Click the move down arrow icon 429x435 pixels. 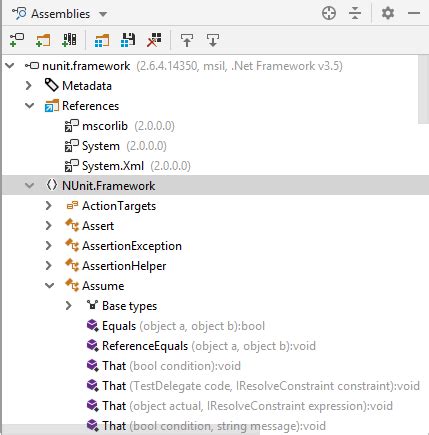[x=213, y=40]
